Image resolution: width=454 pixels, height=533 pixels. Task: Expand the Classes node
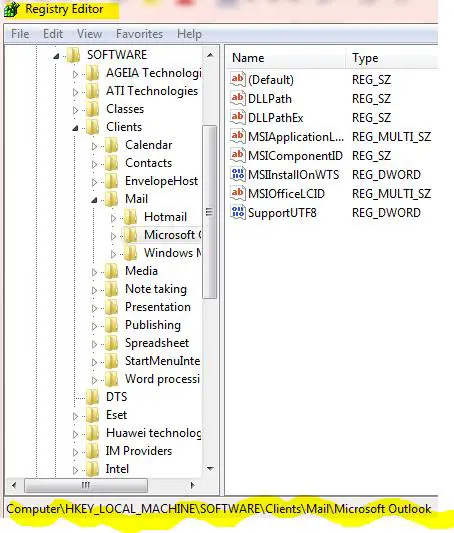(x=75, y=110)
